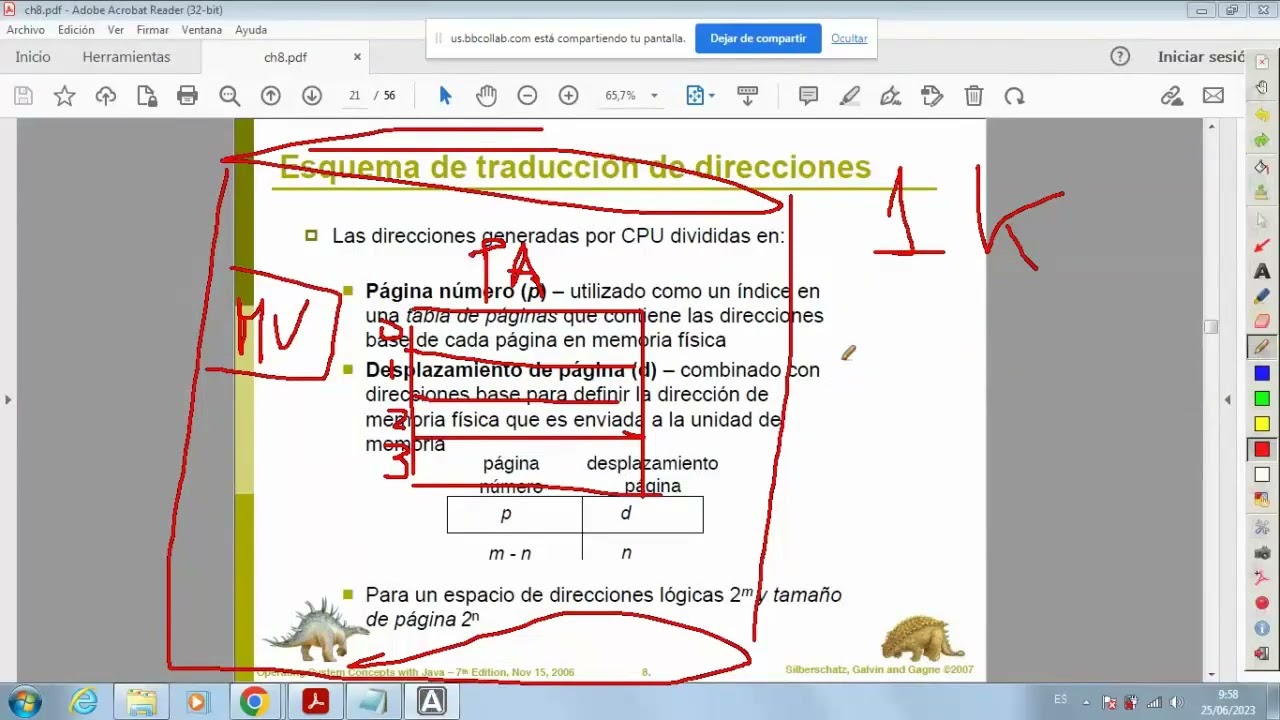Open the Edición menu
The image size is (1280, 720).
pyautogui.click(x=76, y=30)
